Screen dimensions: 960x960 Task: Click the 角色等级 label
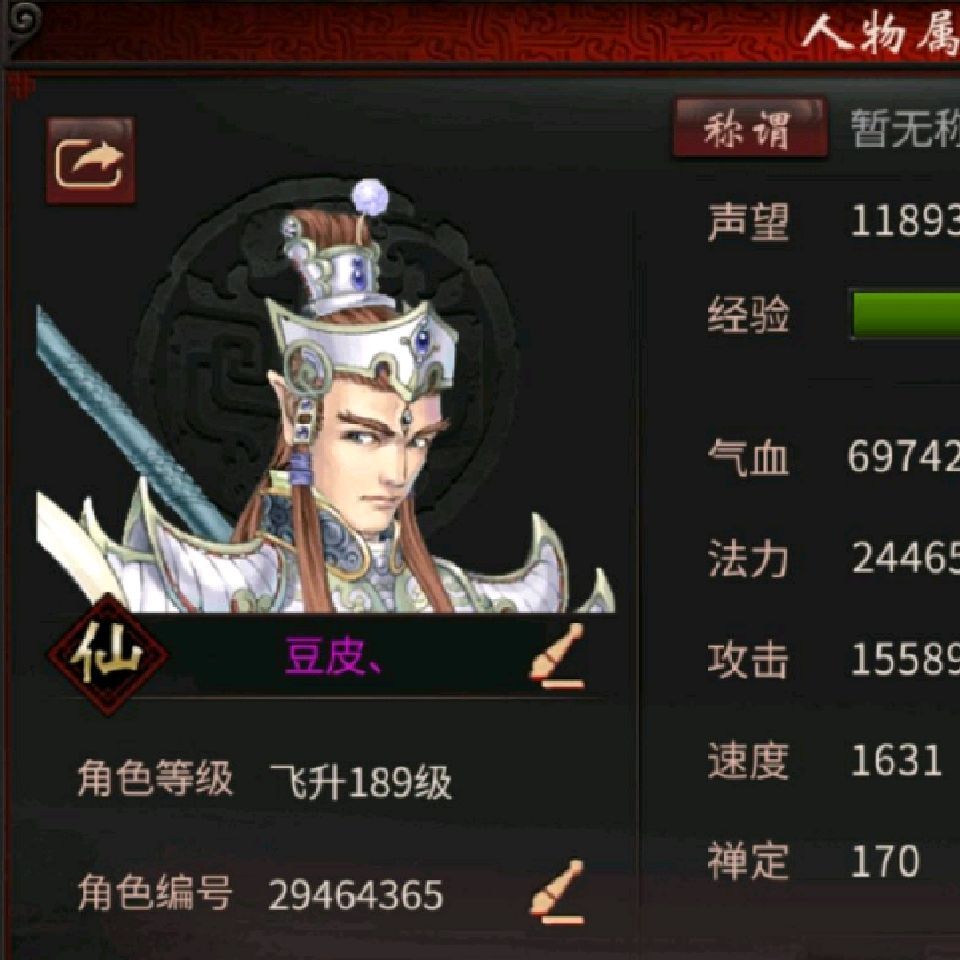155,778
